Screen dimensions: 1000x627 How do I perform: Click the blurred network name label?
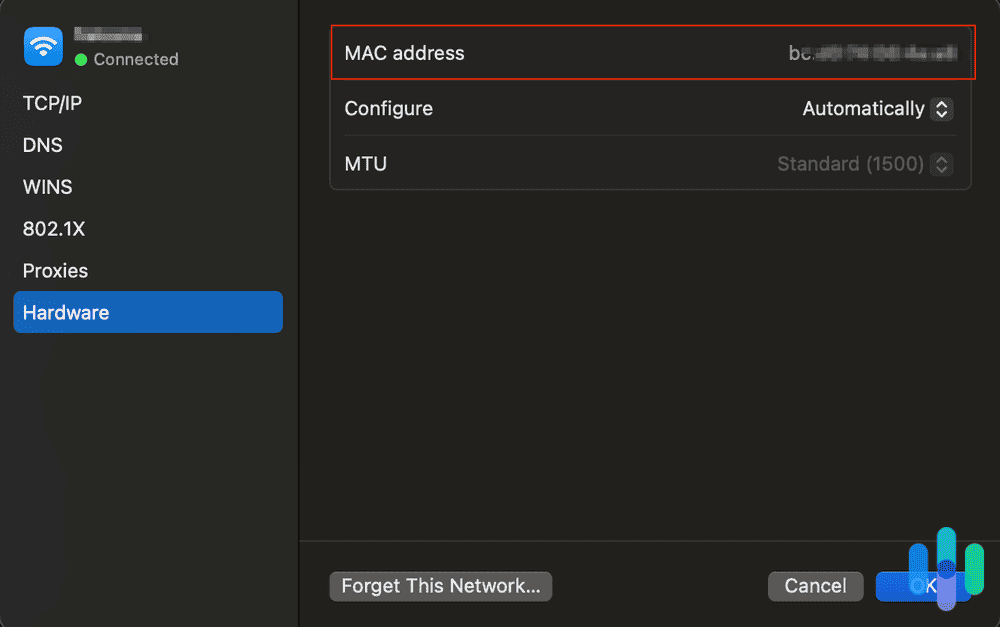[108, 35]
